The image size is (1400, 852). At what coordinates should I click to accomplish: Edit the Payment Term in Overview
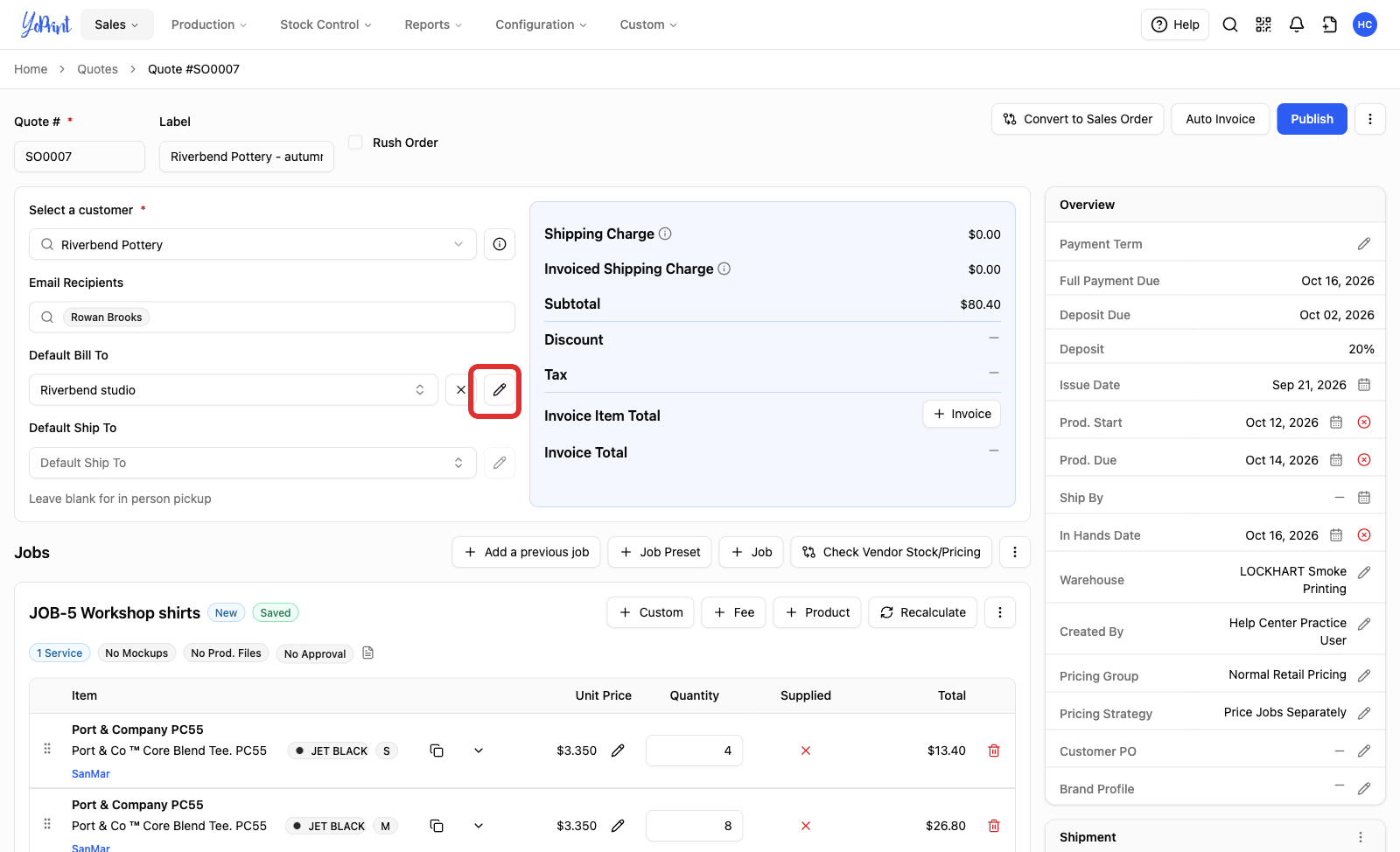[1364, 244]
